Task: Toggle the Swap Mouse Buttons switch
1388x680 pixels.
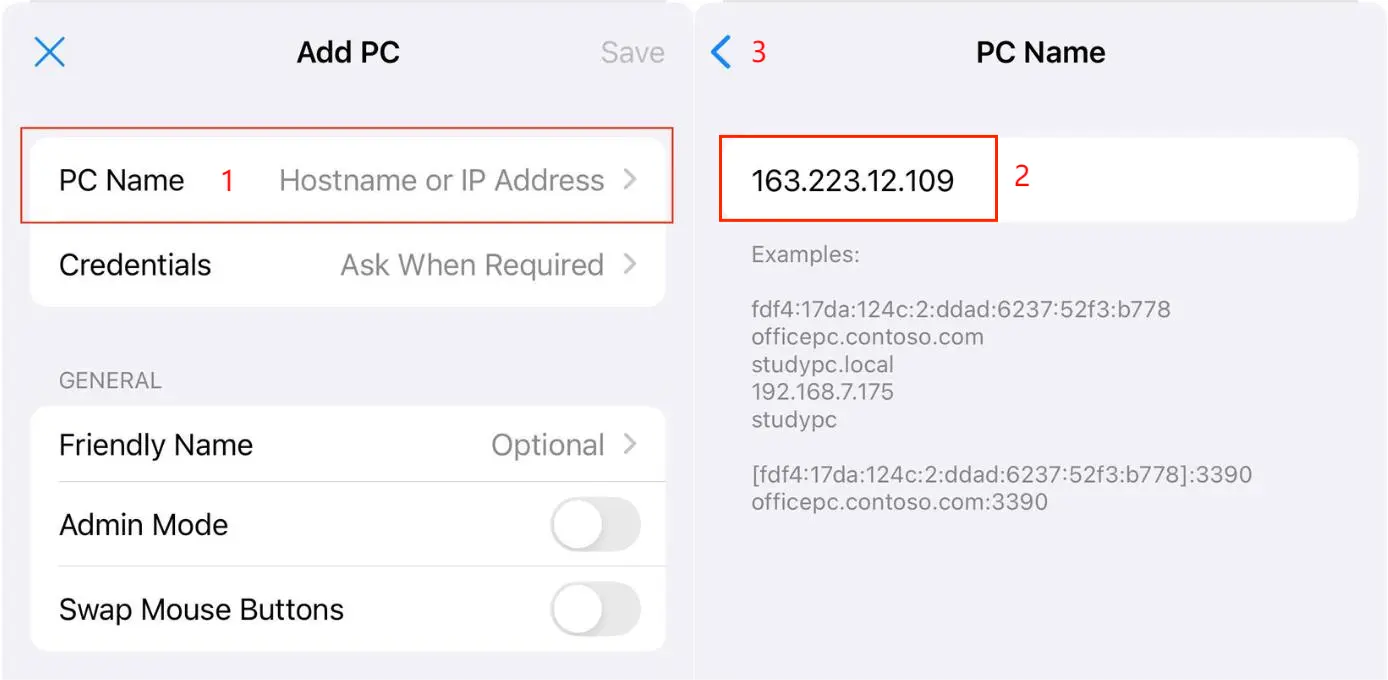Action: coord(595,609)
